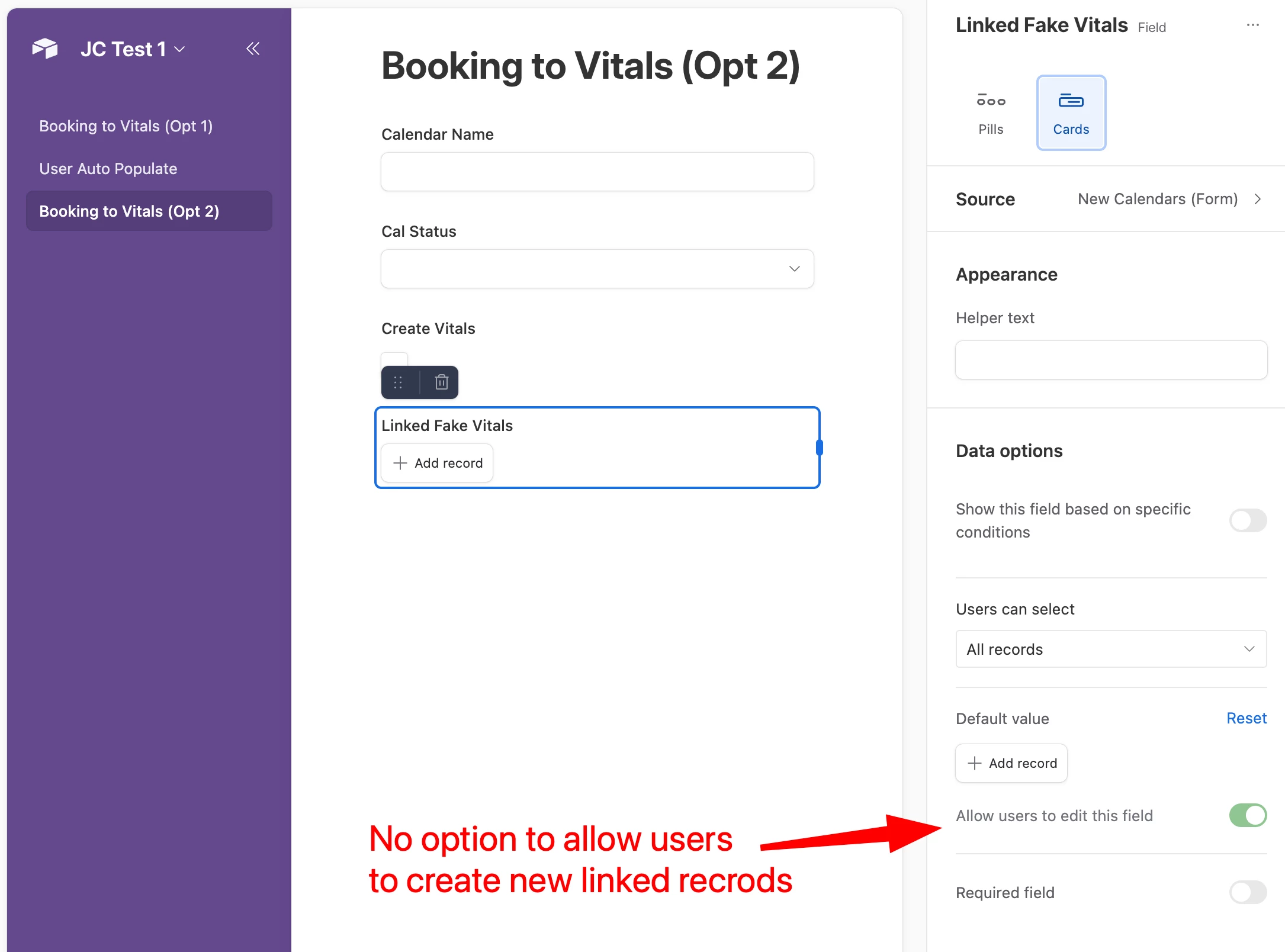Click the Helper text input field
Image resolution: width=1285 pixels, height=952 pixels.
(1110, 360)
